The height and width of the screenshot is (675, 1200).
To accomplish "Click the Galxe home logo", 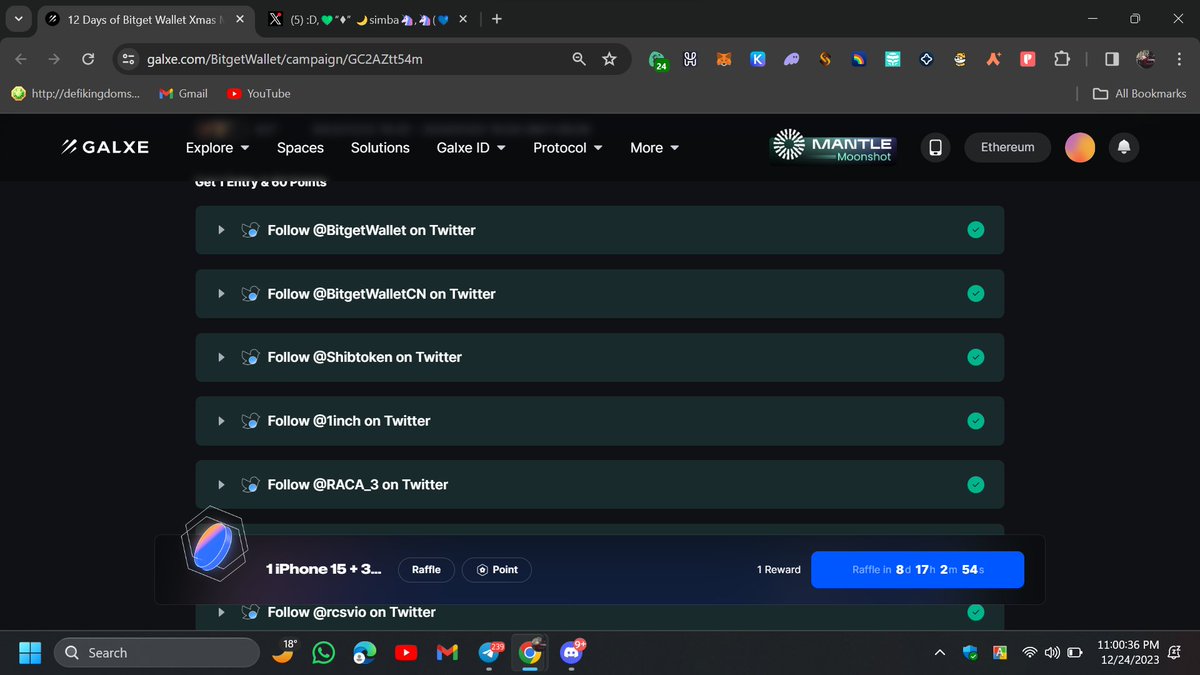I will tap(104, 147).
